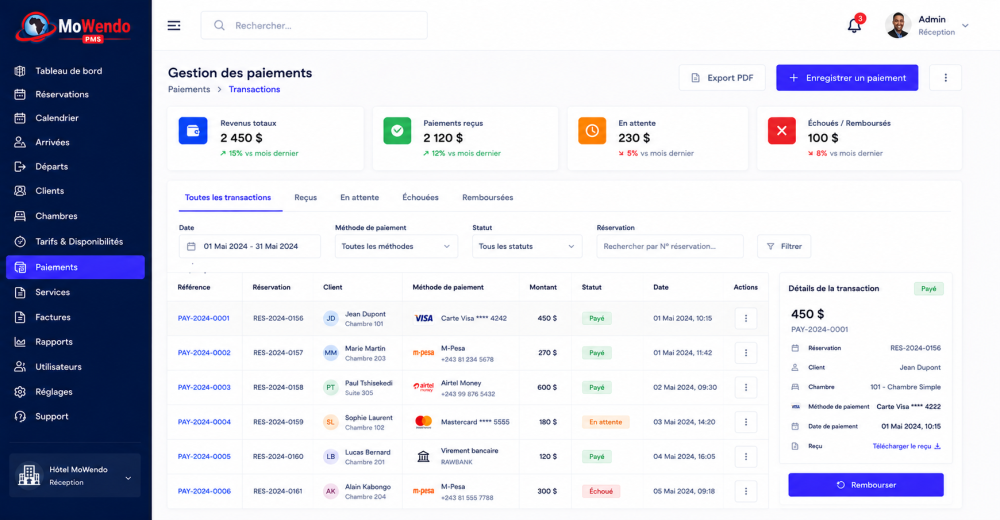1000x520 pixels.
Task: Focus the Rechercher search field
Action: click(314, 26)
